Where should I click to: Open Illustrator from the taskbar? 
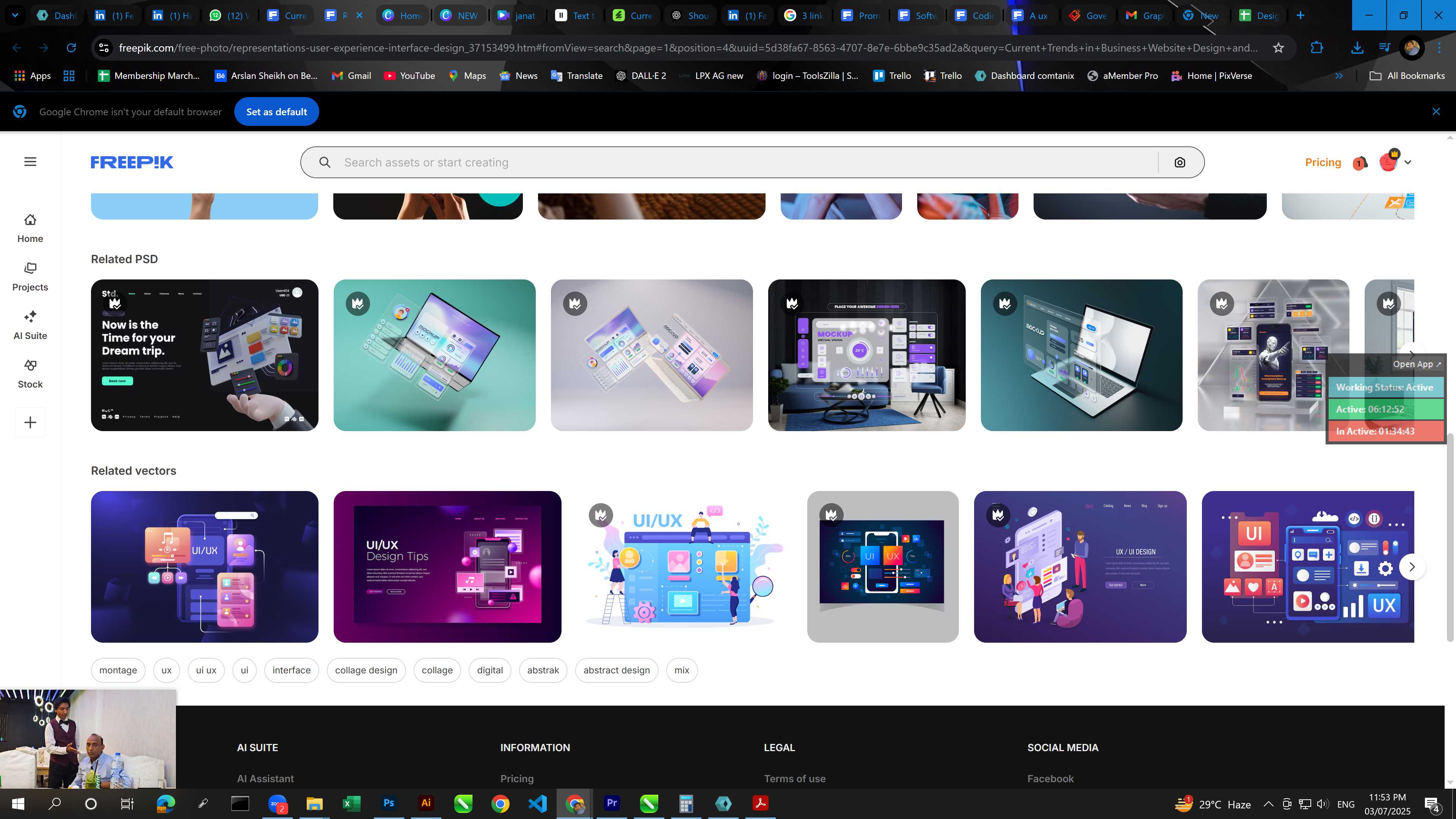pyautogui.click(x=425, y=803)
